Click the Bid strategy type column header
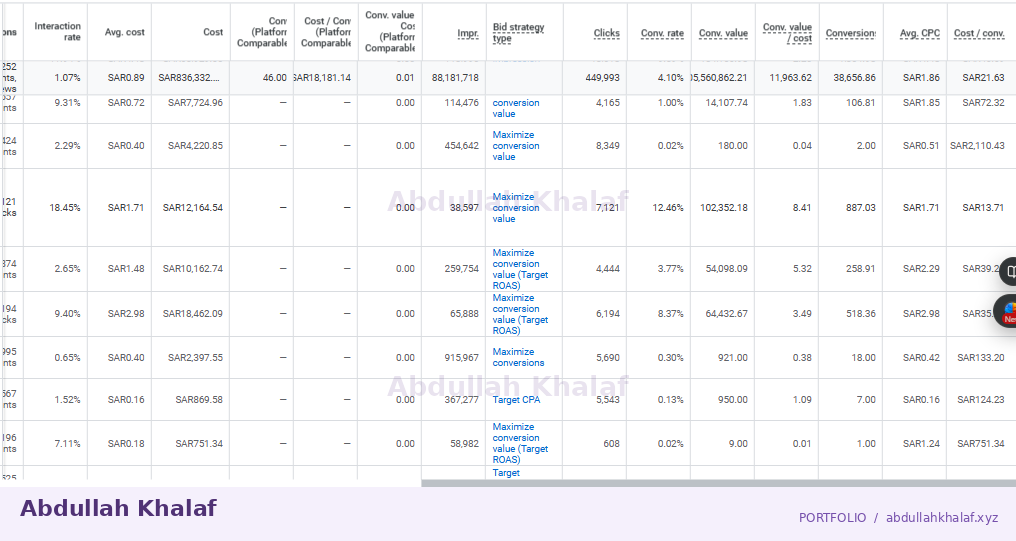This screenshot has height=541, width=1016. click(518, 32)
